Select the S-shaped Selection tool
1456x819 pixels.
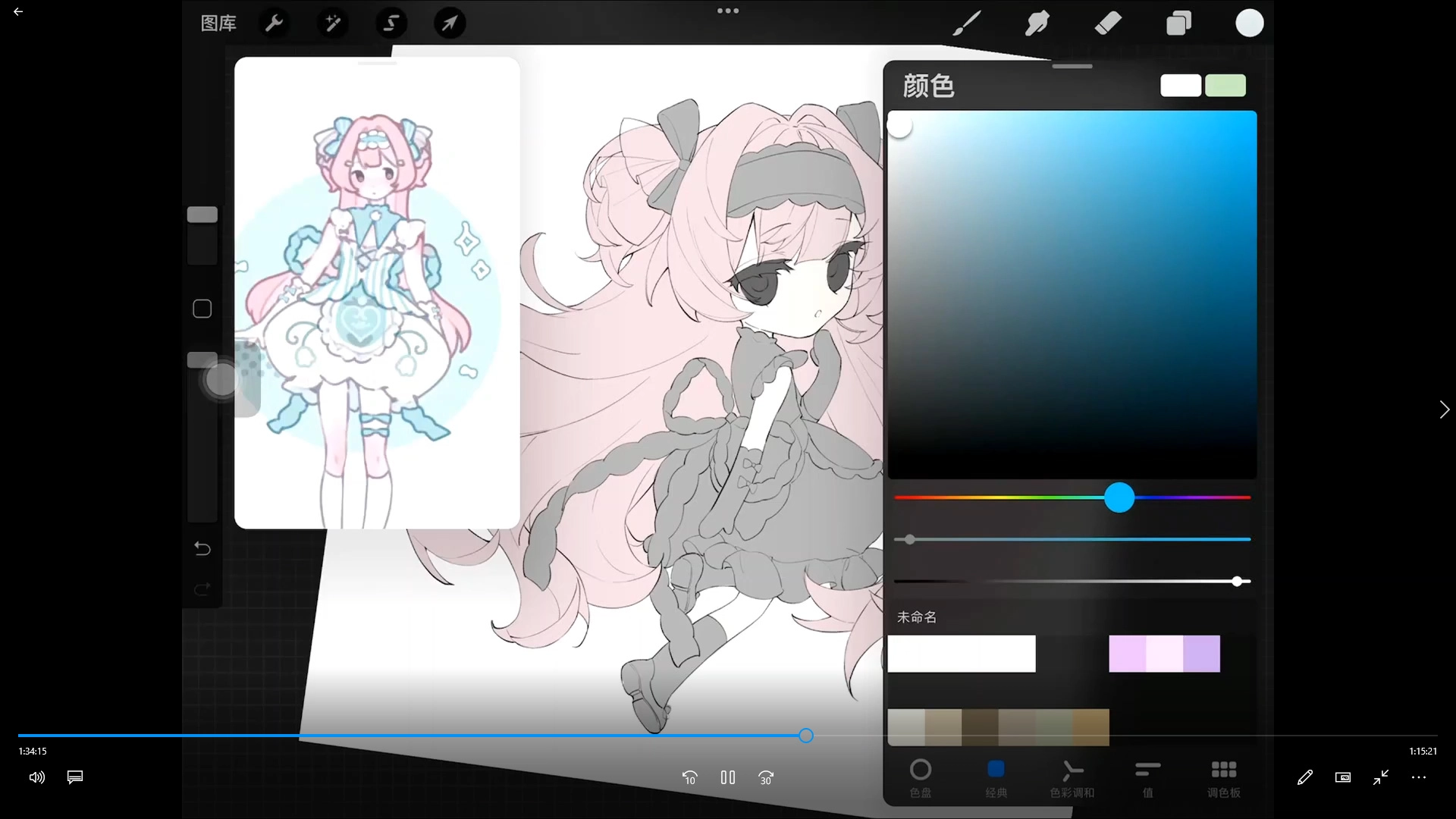pyautogui.click(x=391, y=24)
